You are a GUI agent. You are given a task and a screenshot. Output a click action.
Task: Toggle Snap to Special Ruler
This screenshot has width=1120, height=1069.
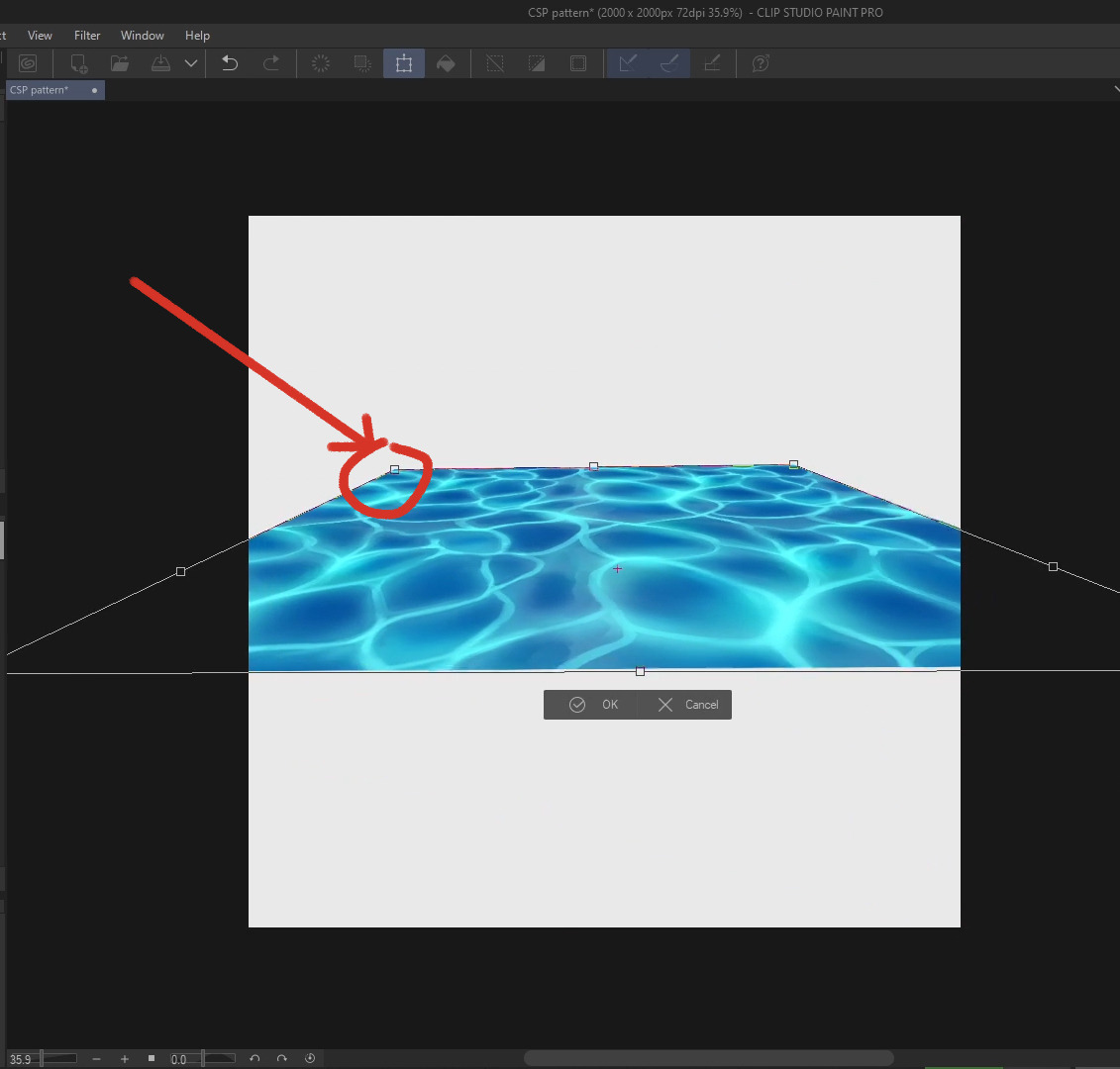tap(669, 63)
